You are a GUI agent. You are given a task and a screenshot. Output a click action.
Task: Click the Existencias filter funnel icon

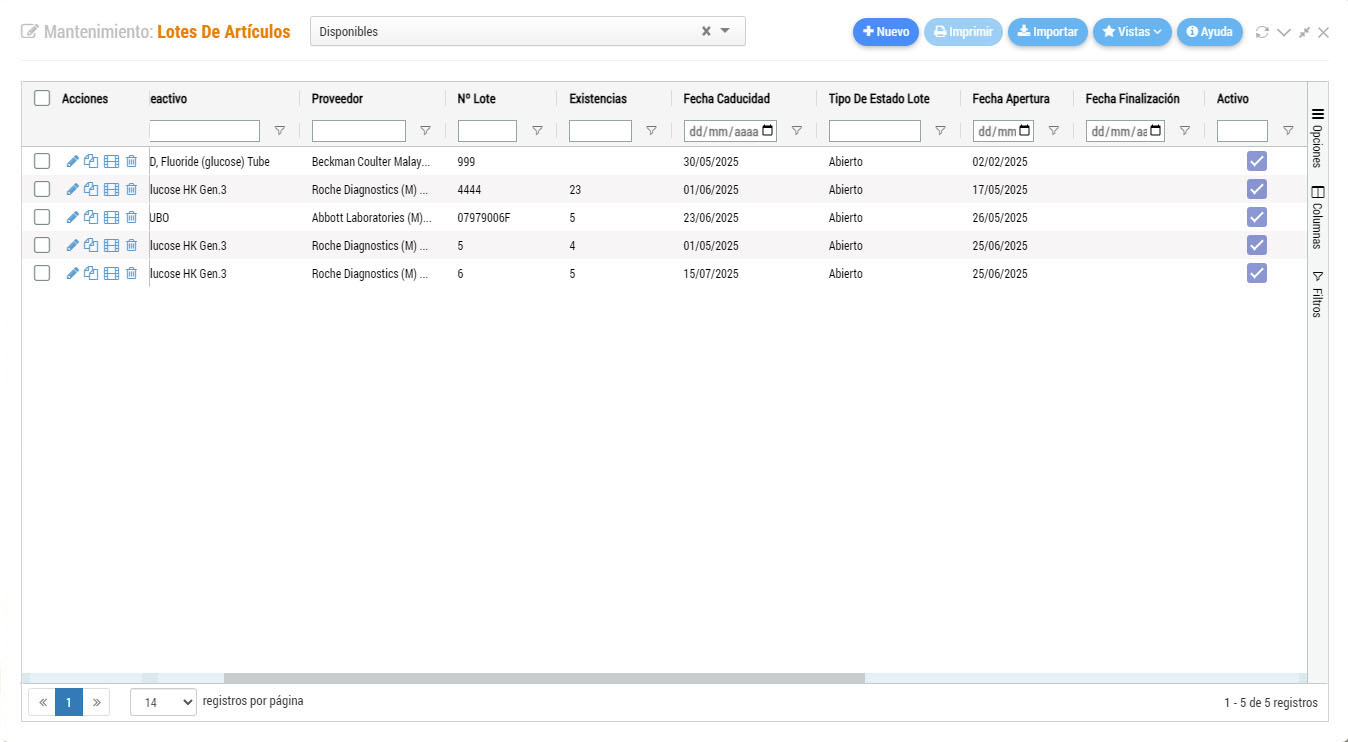tap(651, 131)
